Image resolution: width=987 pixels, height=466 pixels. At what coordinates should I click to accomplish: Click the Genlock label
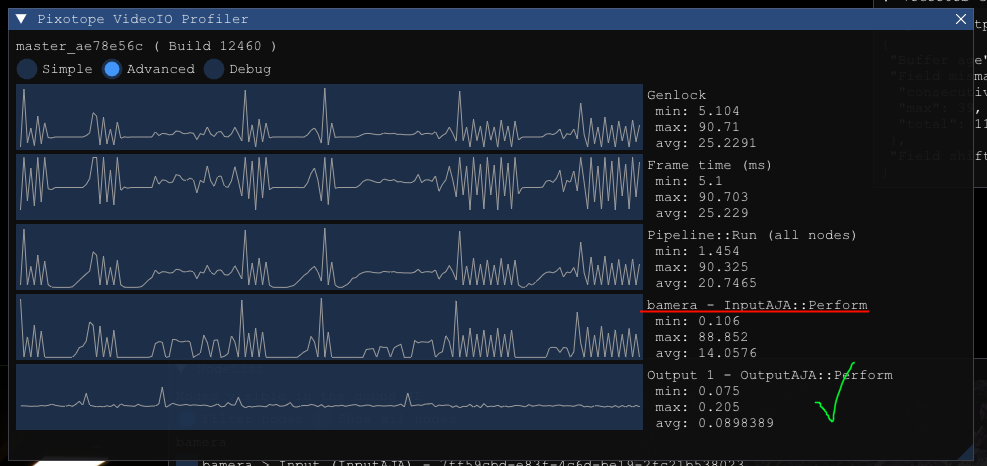pos(677,95)
